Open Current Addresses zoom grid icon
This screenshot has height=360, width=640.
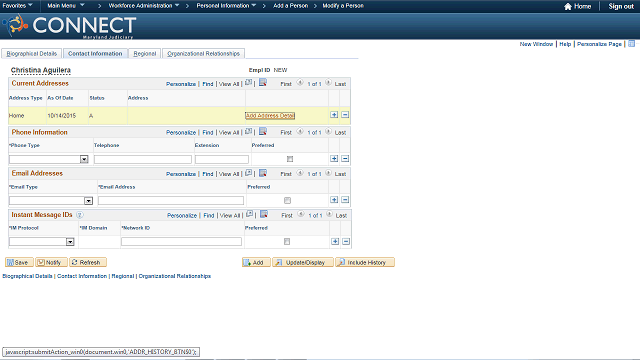coord(248,83)
